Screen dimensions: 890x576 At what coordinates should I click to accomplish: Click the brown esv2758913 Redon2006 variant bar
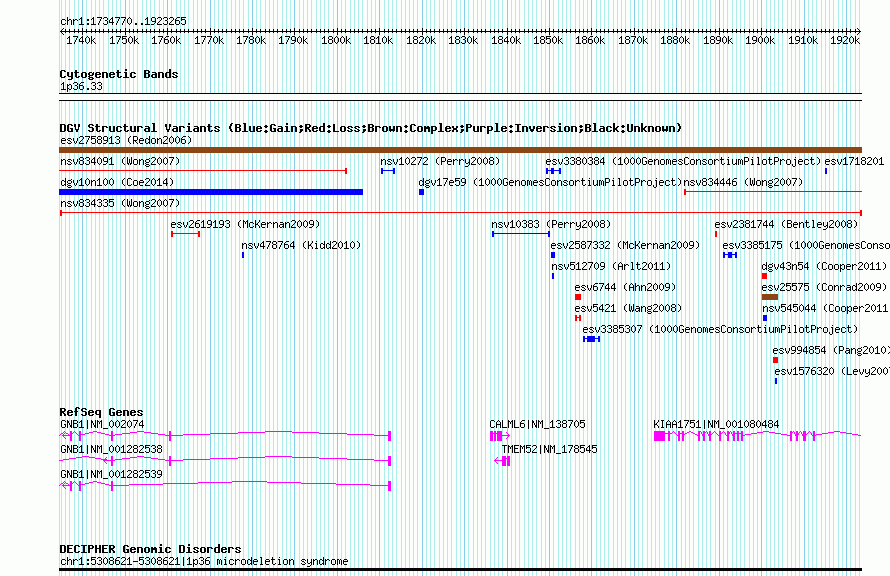[460, 150]
